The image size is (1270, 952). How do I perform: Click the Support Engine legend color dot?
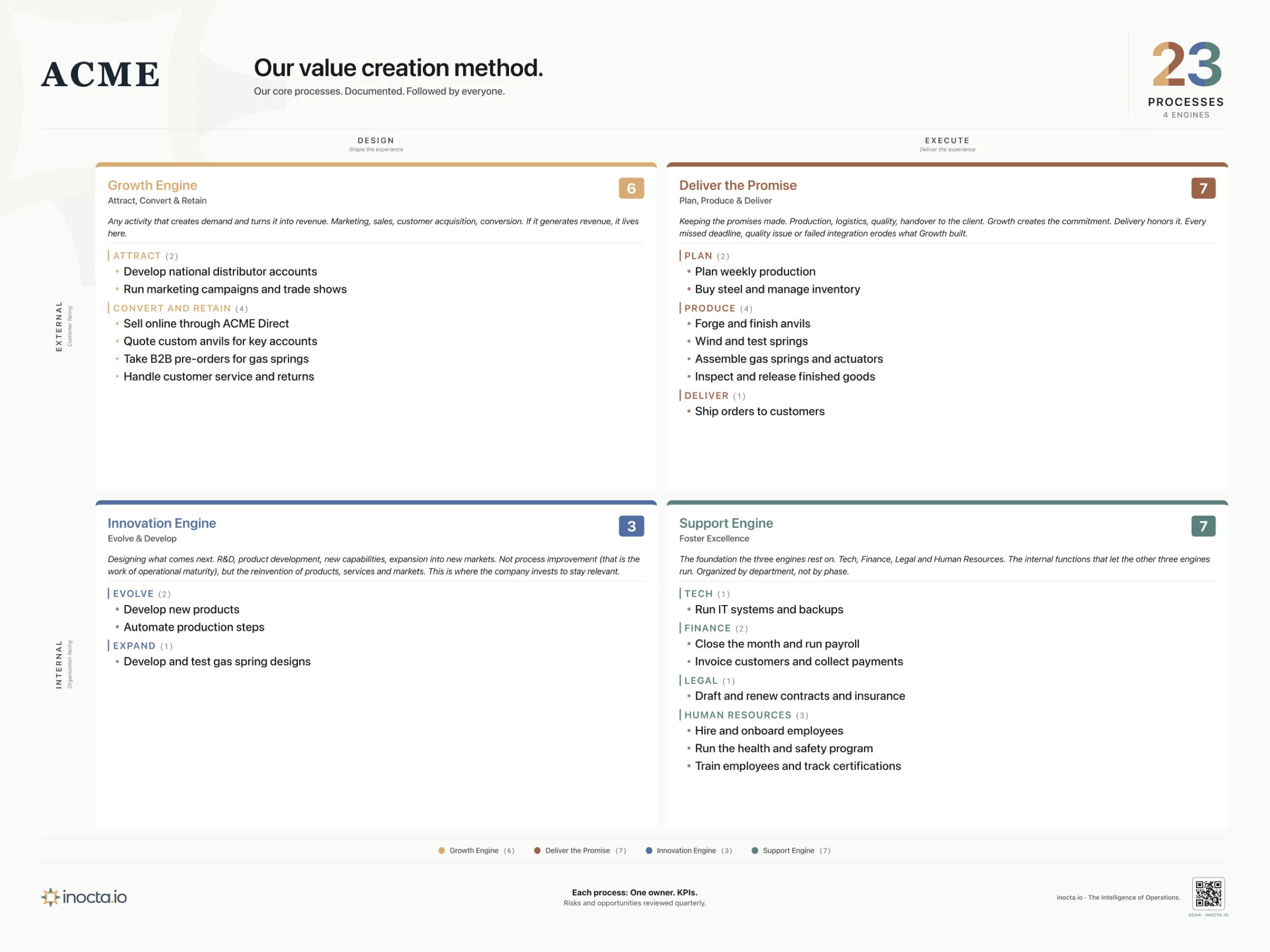click(755, 850)
